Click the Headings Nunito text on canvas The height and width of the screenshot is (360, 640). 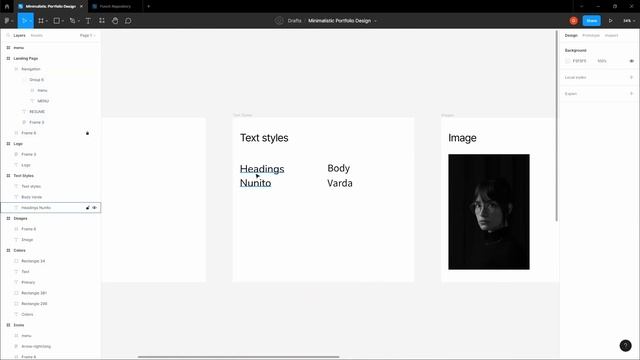262,176
